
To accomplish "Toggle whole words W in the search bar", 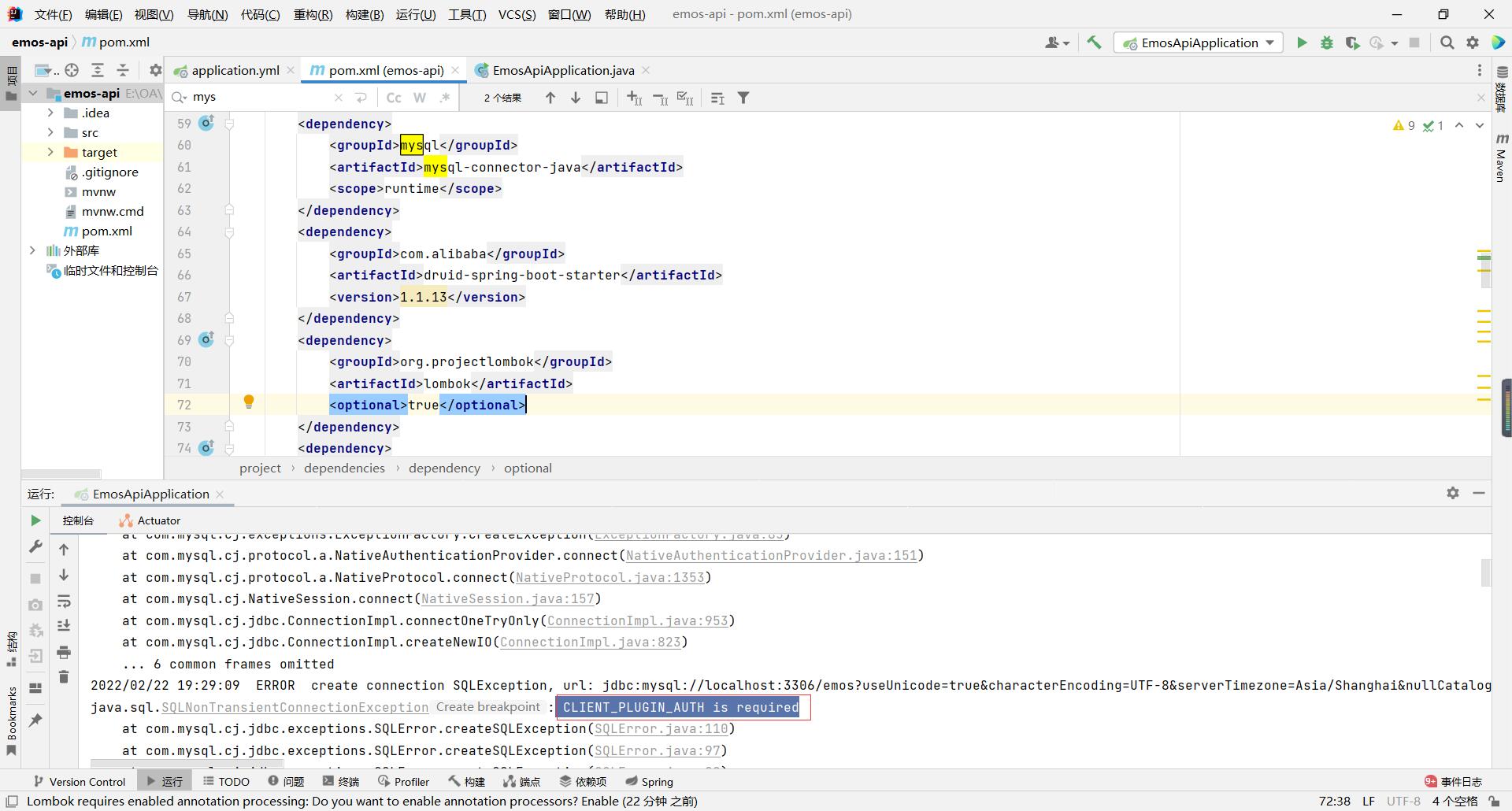I will 420,98.
